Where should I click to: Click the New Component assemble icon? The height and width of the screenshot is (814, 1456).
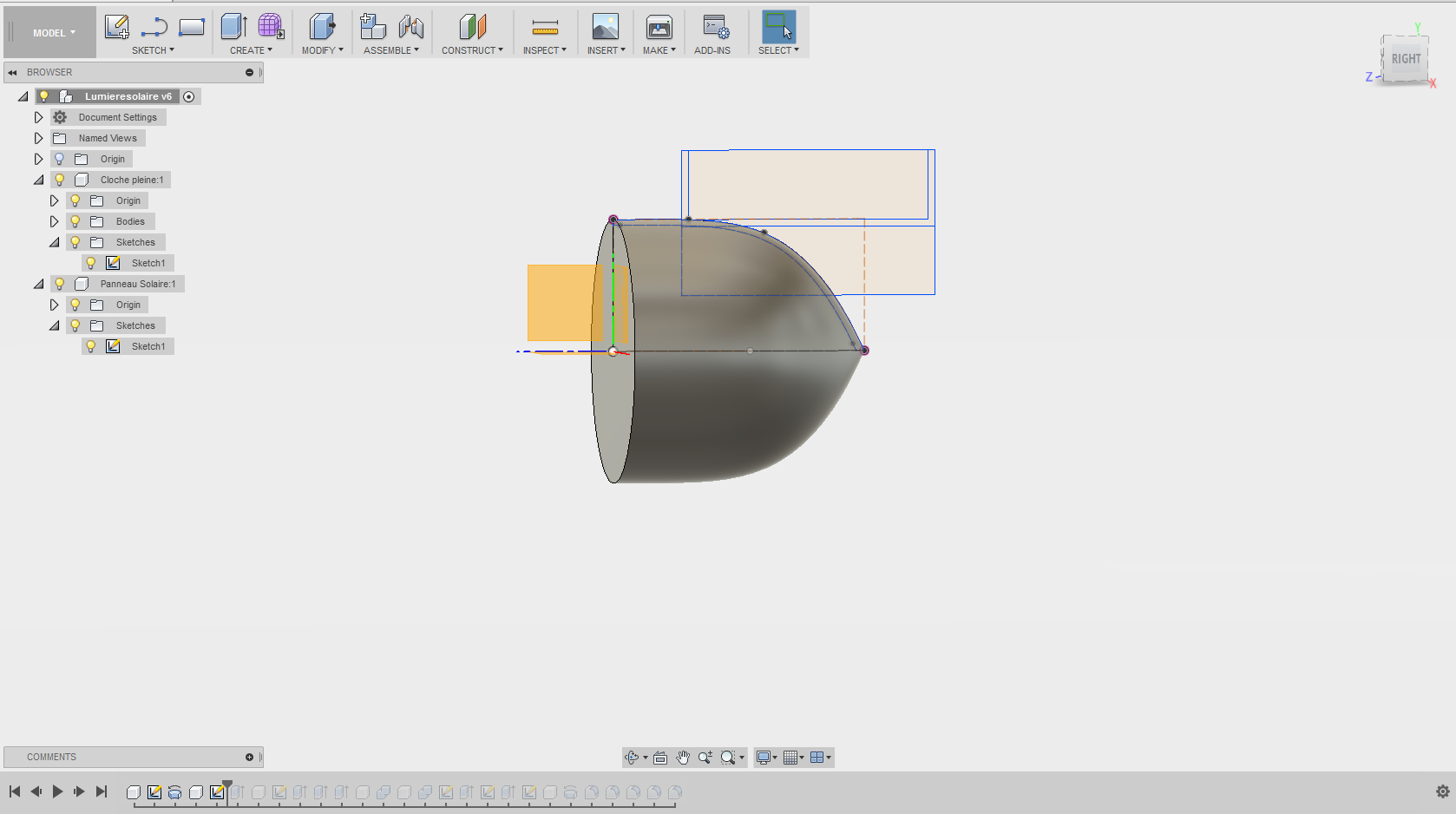(373, 27)
